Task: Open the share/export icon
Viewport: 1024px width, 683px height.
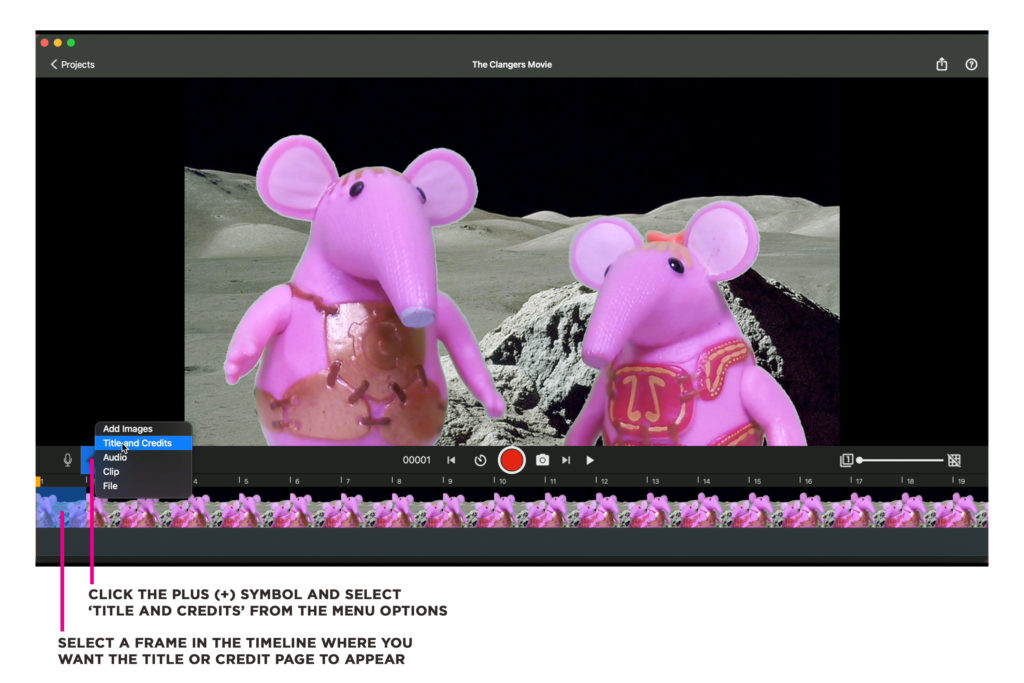Action: pos(942,64)
